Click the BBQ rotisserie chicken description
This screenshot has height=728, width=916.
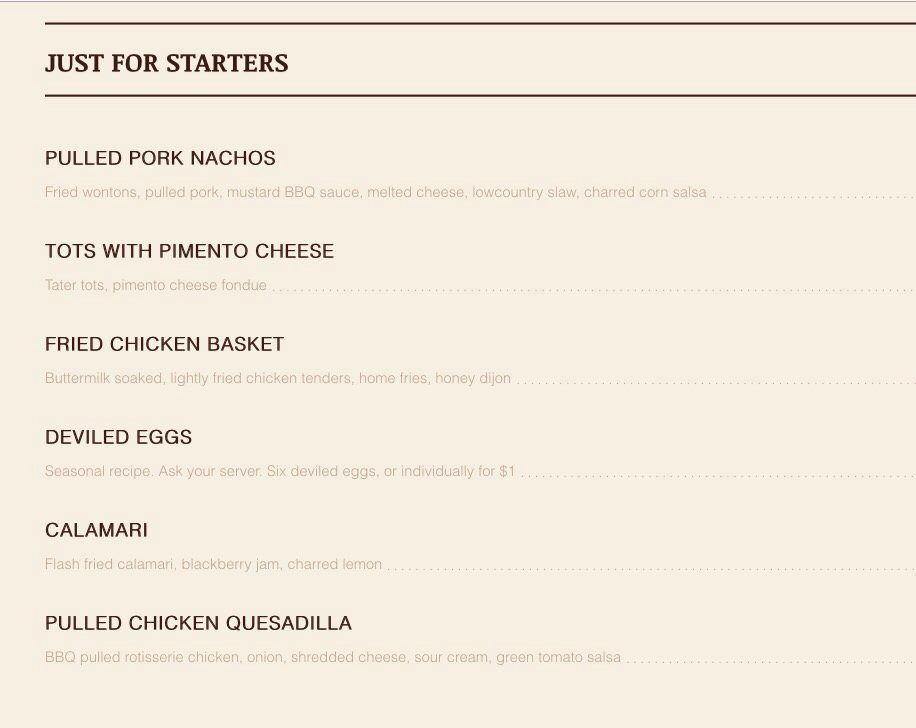[333, 657]
